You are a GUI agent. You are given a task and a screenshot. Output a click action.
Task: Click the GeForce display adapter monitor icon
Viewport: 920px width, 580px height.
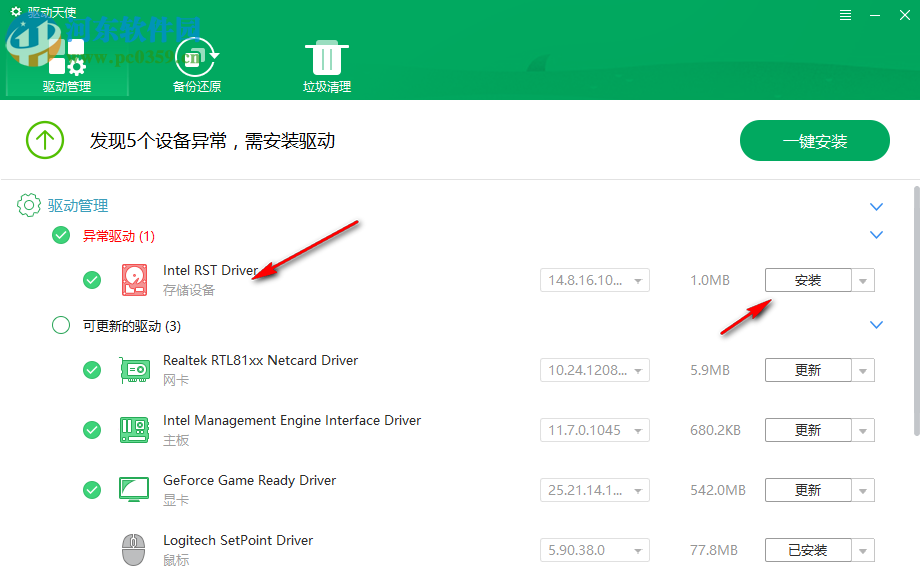134,490
